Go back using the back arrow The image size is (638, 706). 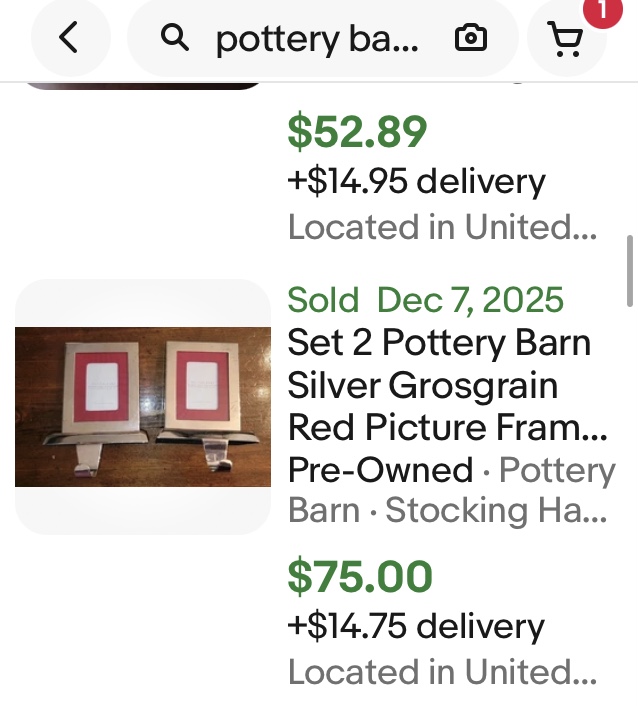click(x=68, y=38)
